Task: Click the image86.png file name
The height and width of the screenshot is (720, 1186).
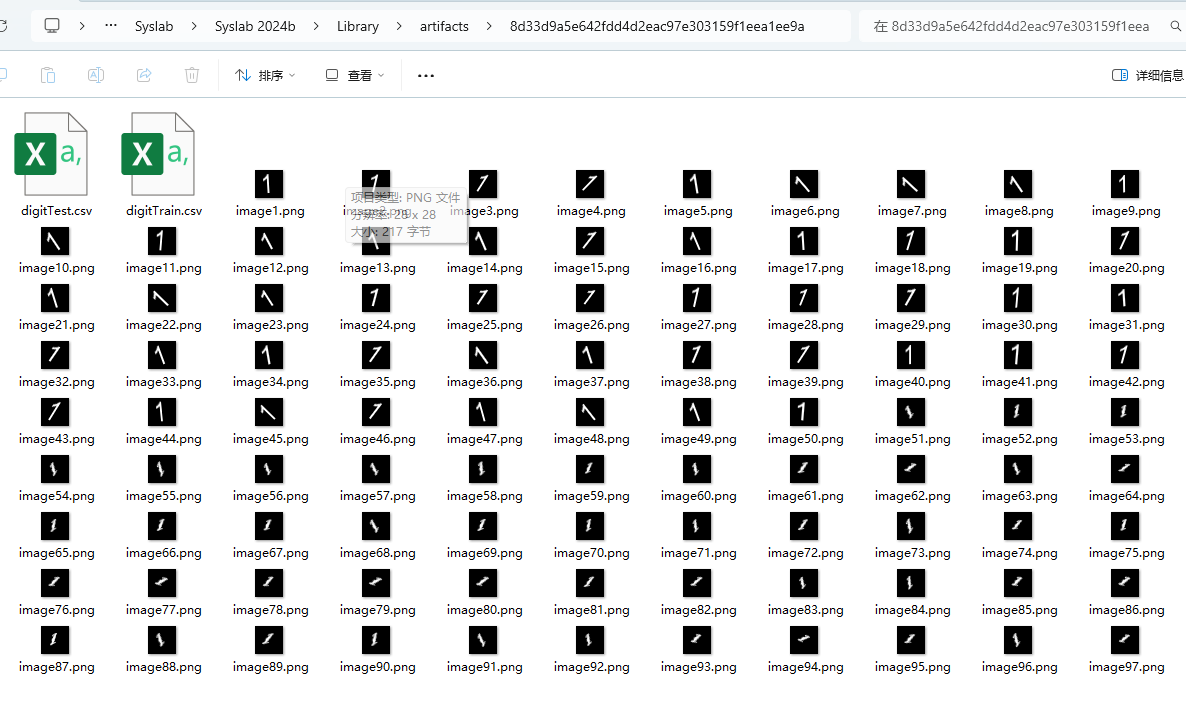Action: [x=1127, y=610]
